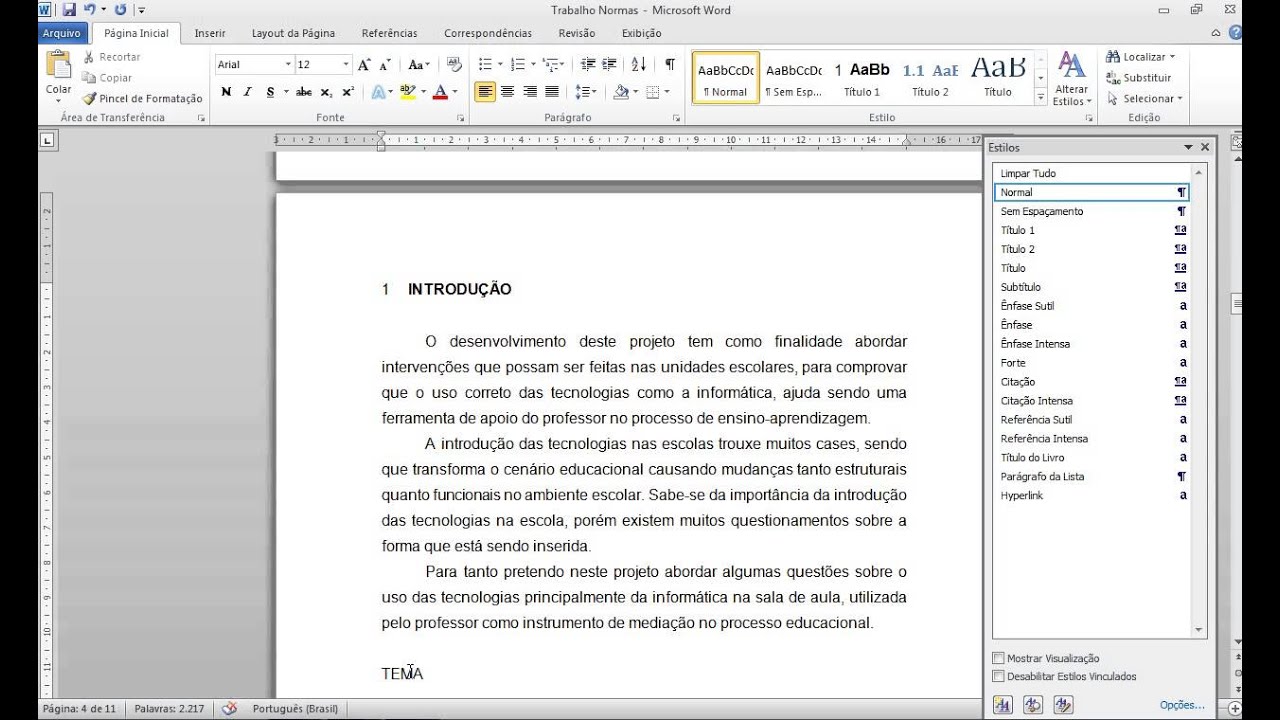This screenshot has height=720, width=1280.
Task: Save document with disk icon
Action: [69, 10]
